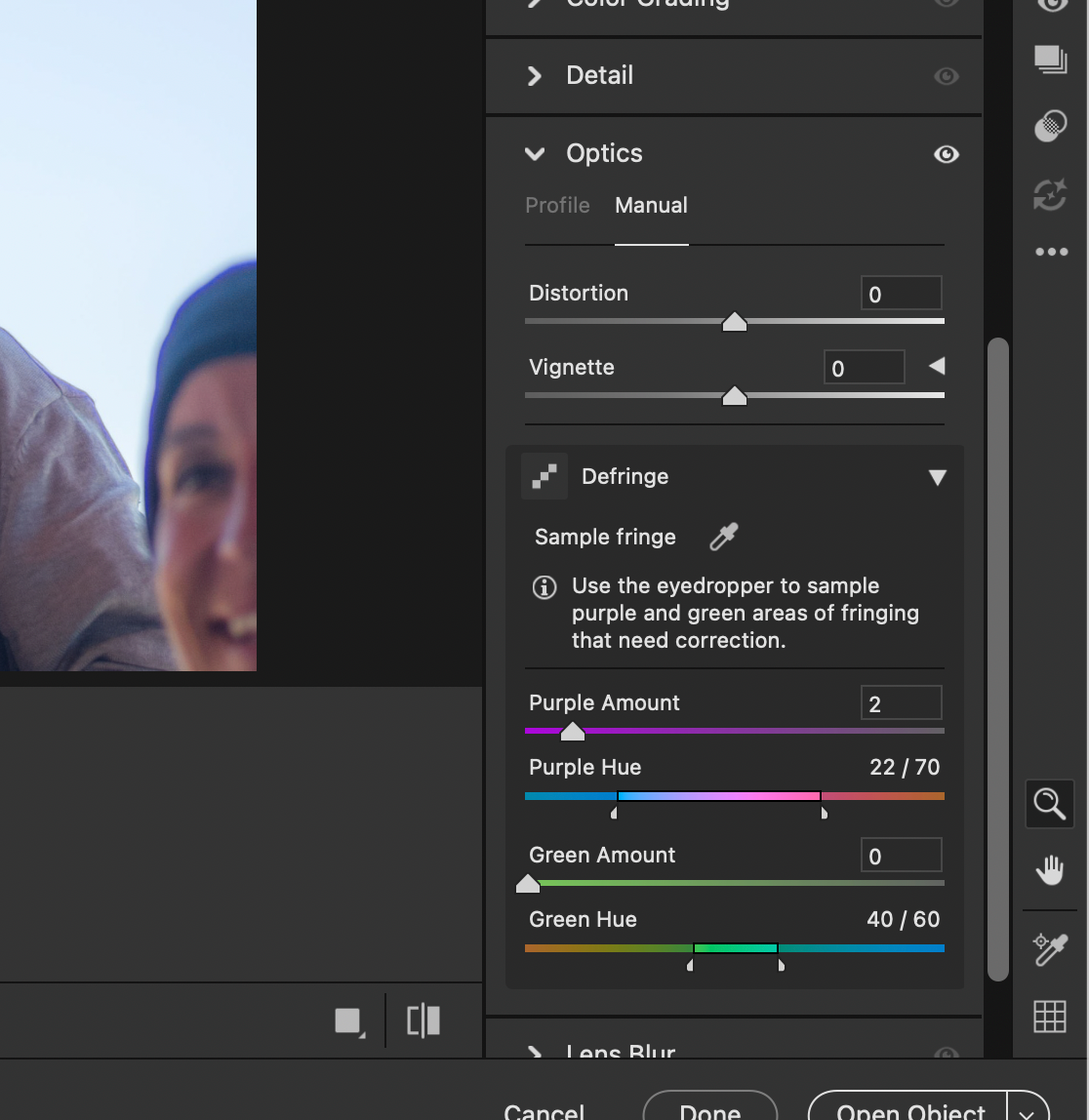Expand the Detail panel

pos(535,76)
